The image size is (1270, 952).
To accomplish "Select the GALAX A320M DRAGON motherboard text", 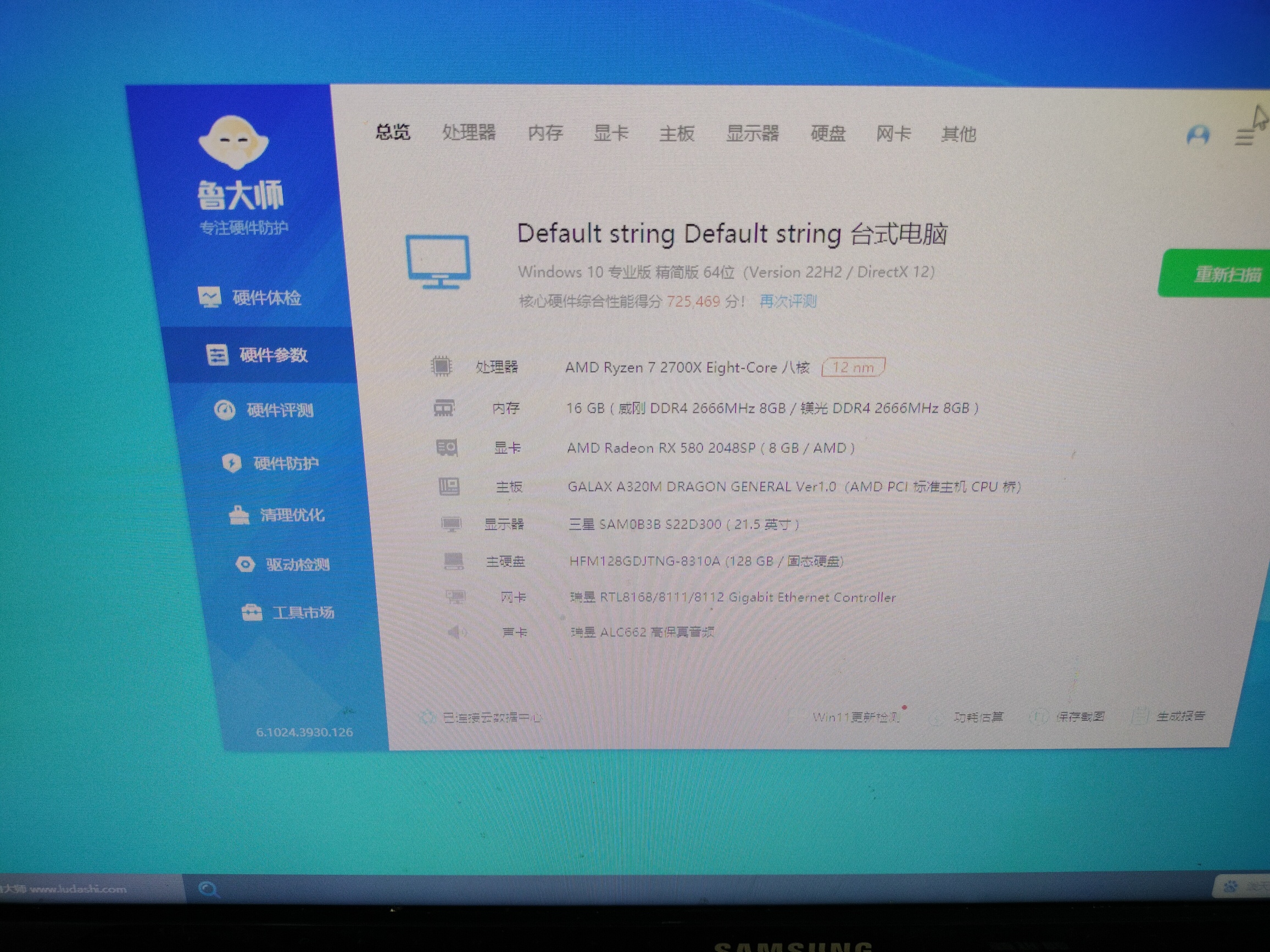I will click(794, 486).
